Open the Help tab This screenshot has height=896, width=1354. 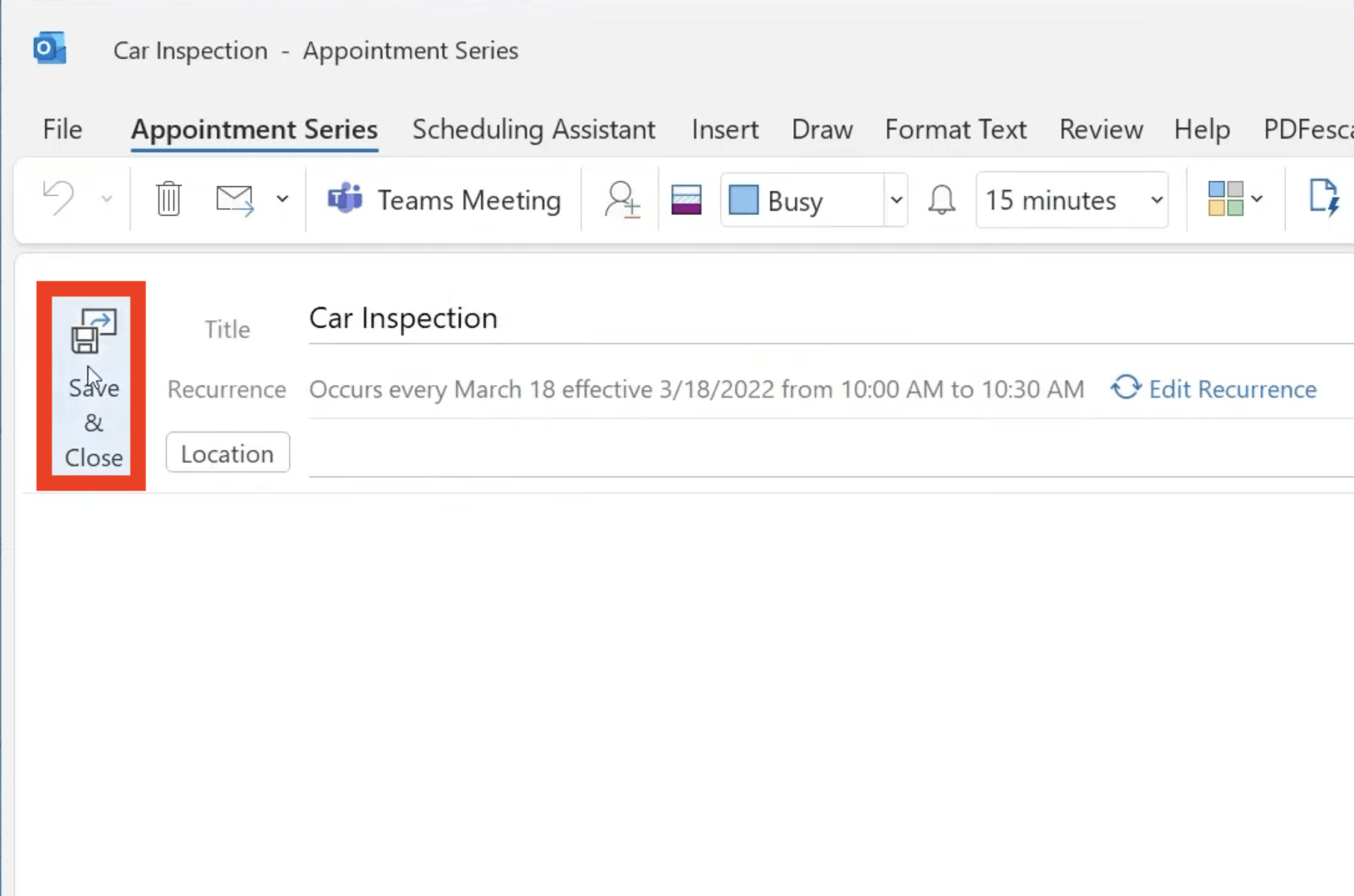point(1202,130)
